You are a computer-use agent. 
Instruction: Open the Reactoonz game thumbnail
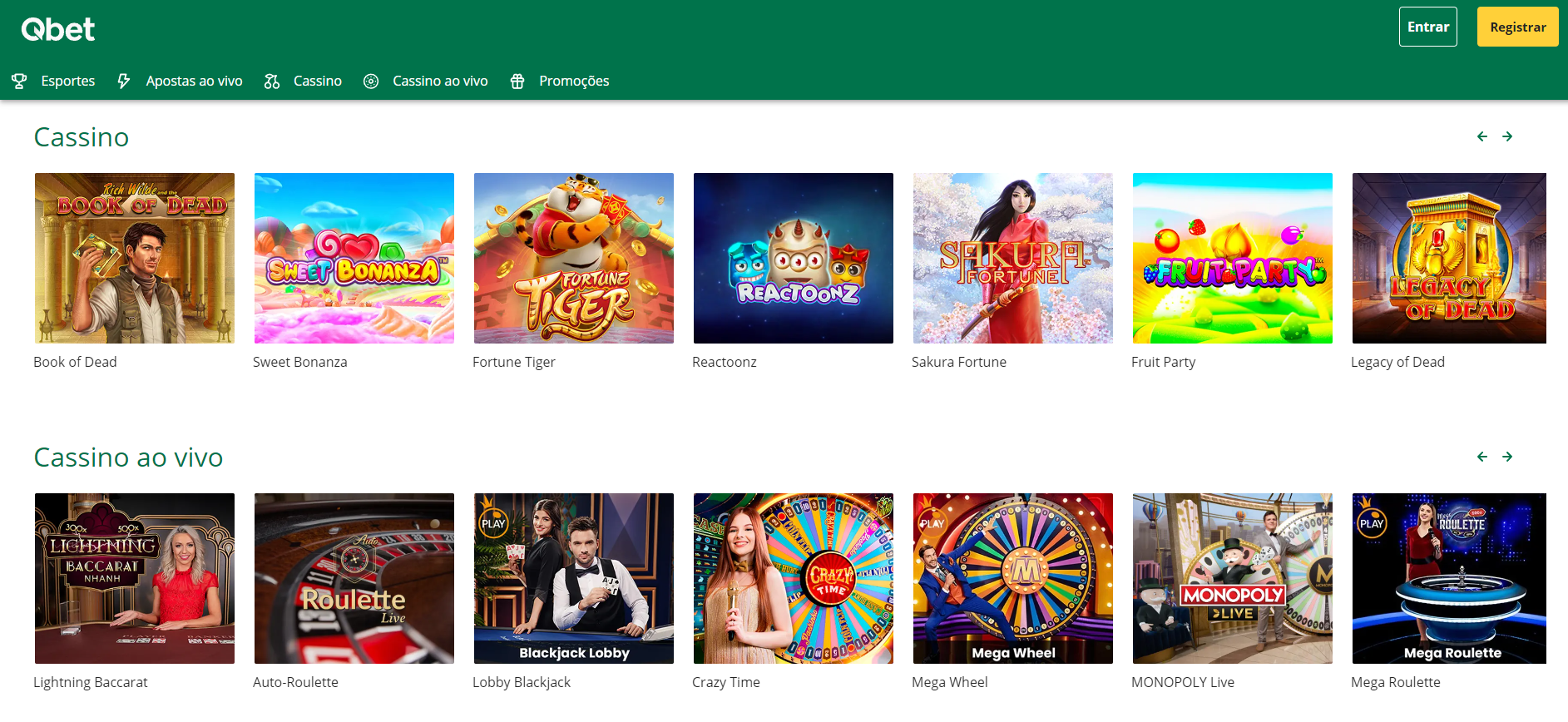(x=794, y=258)
